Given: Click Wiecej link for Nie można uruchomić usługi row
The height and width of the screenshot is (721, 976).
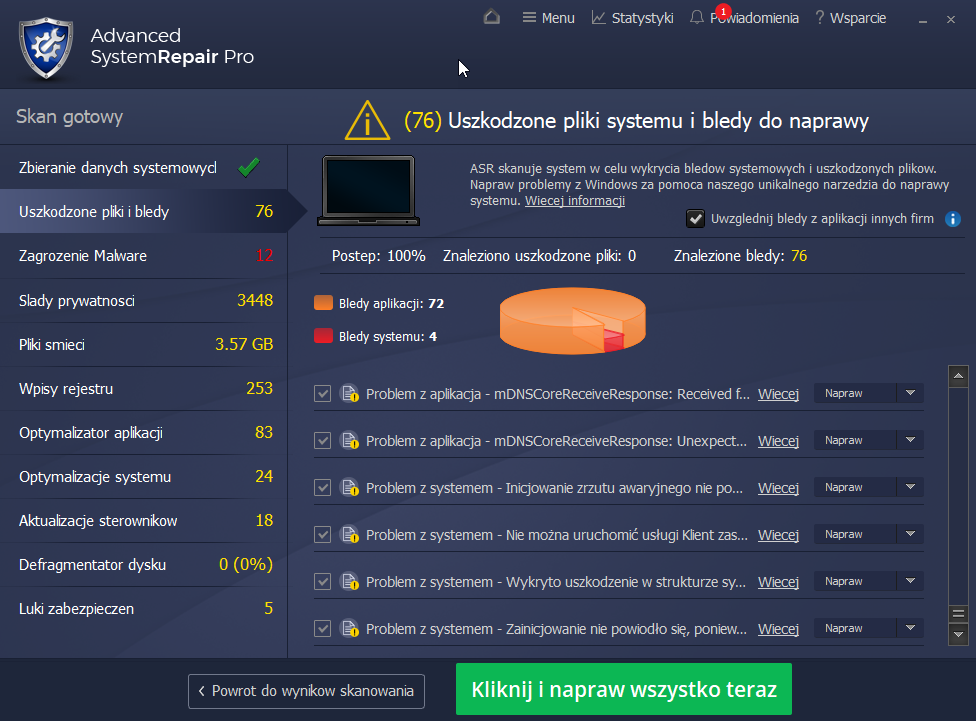Looking at the screenshot, I should pyautogui.click(x=778, y=535).
